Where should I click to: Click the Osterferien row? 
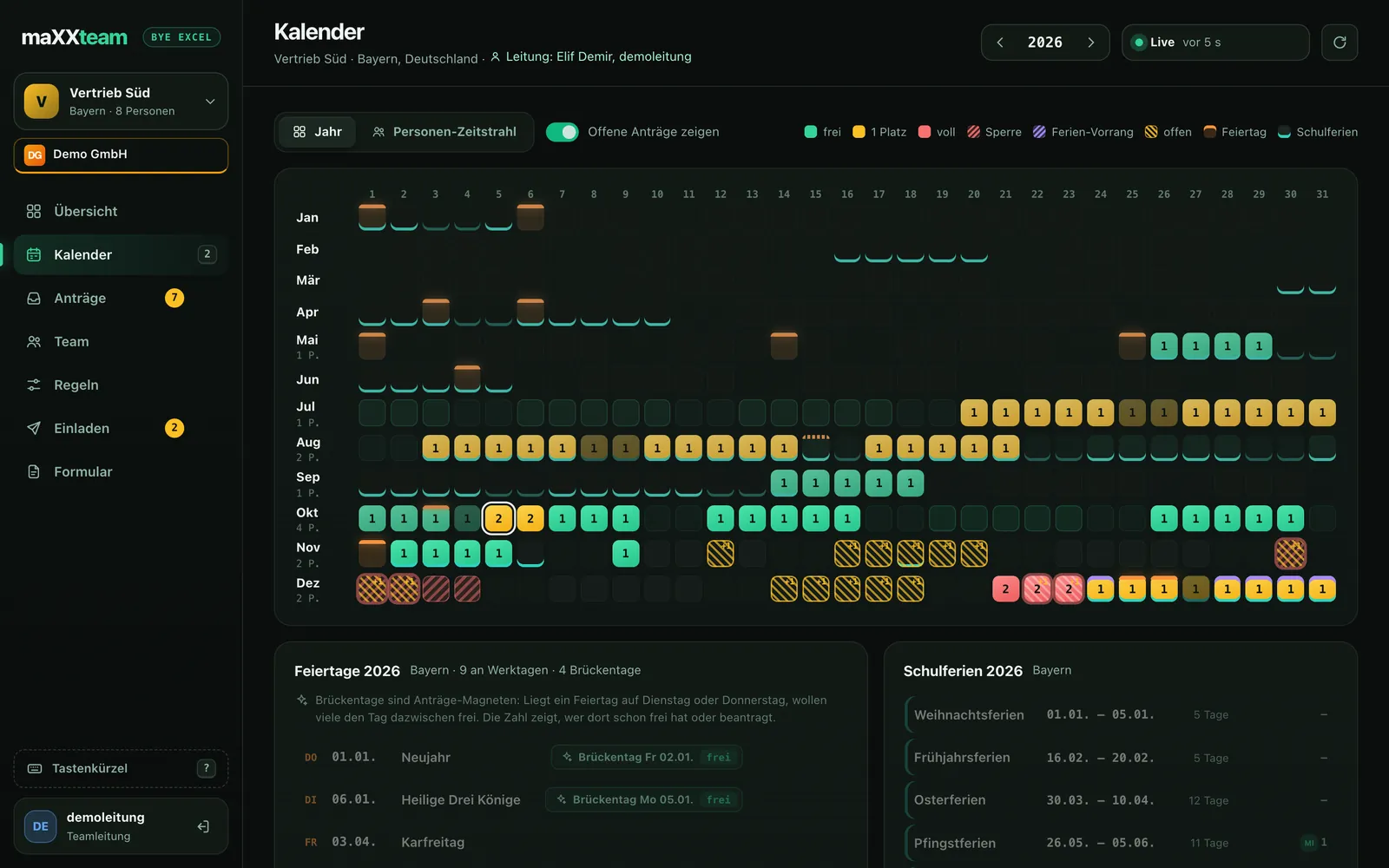[x=1120, y=800]
